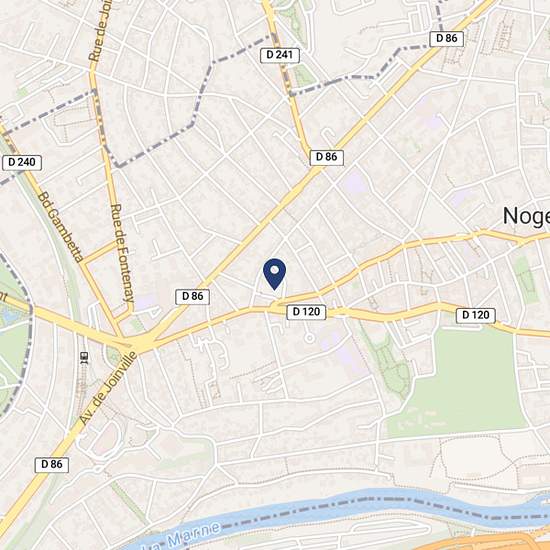Image resolution: width=550 pixels, height=550 pixels.
Task: Click the dark blue location pin marker
Action: 274,274
